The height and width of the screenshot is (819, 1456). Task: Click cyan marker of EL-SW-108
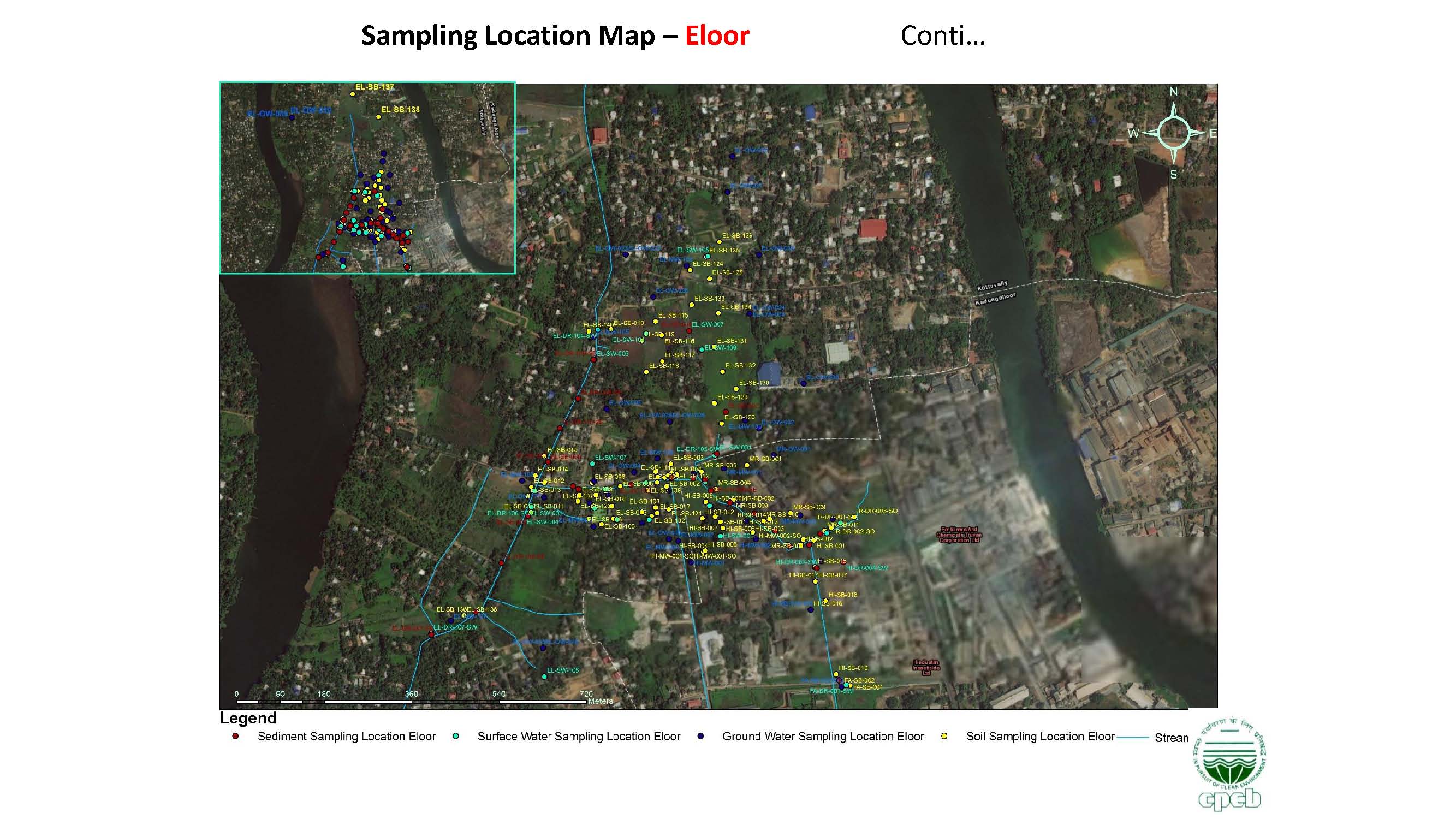[544, 676]
